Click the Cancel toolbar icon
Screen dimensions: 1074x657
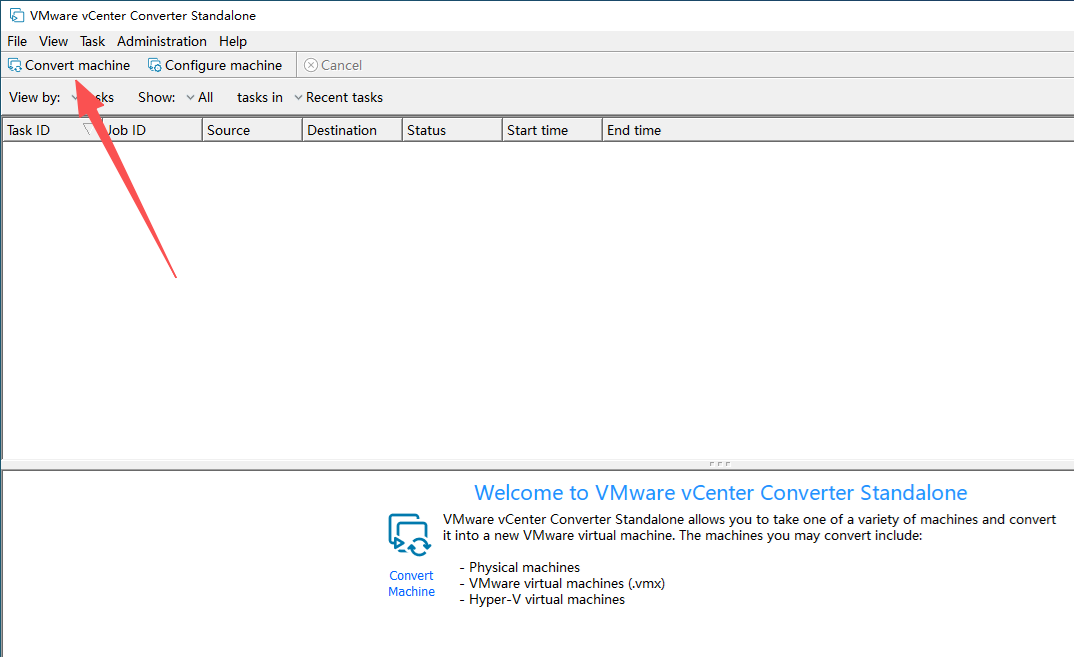(x=311, y=65)
